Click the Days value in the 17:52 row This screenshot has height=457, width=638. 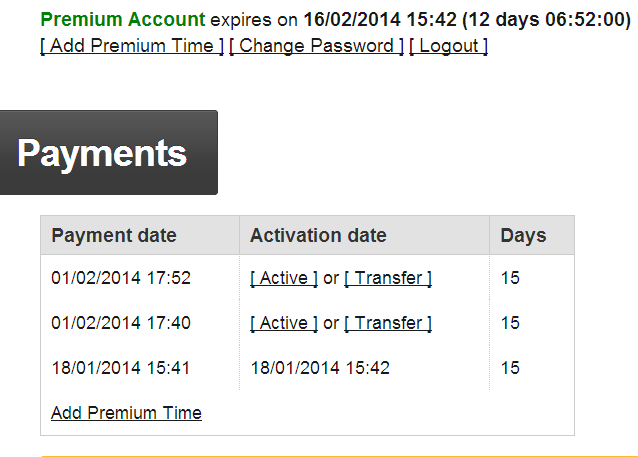tap(510, 278)
